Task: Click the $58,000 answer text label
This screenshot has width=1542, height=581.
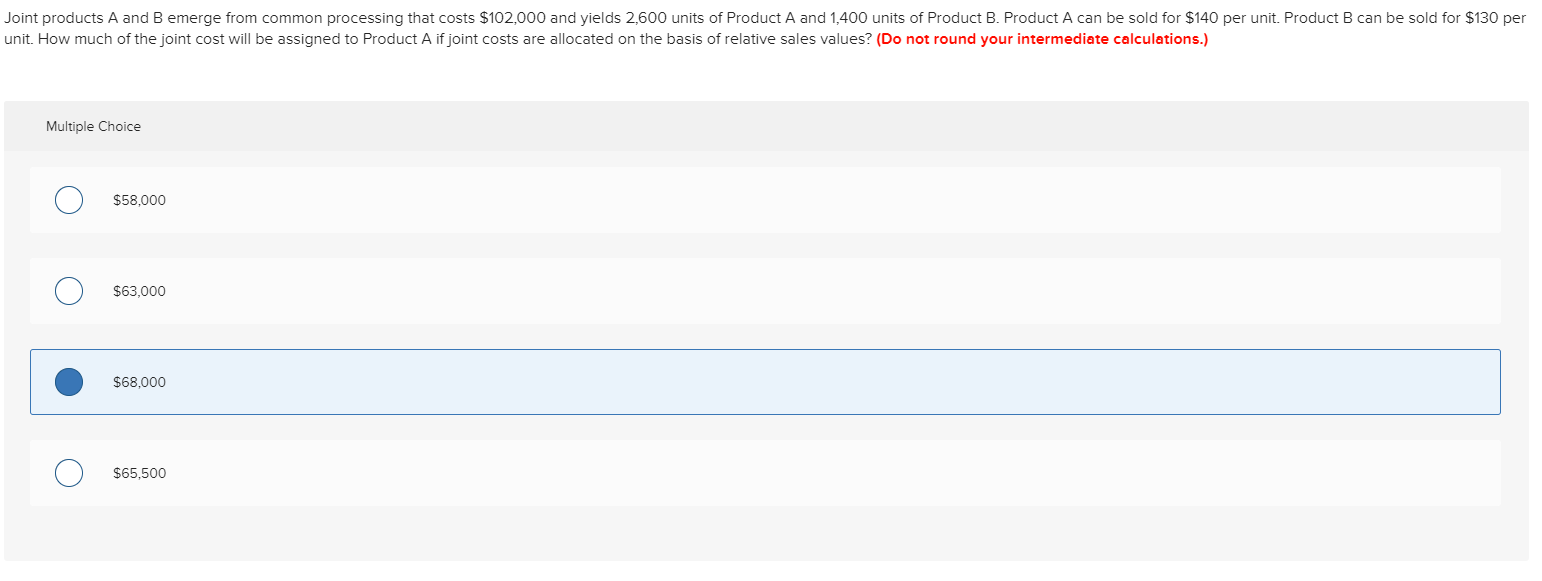Action: click(140, 199)
